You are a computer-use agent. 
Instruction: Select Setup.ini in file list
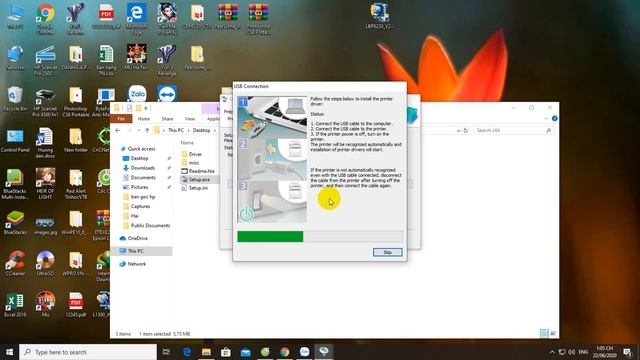[x=194, y=188]
